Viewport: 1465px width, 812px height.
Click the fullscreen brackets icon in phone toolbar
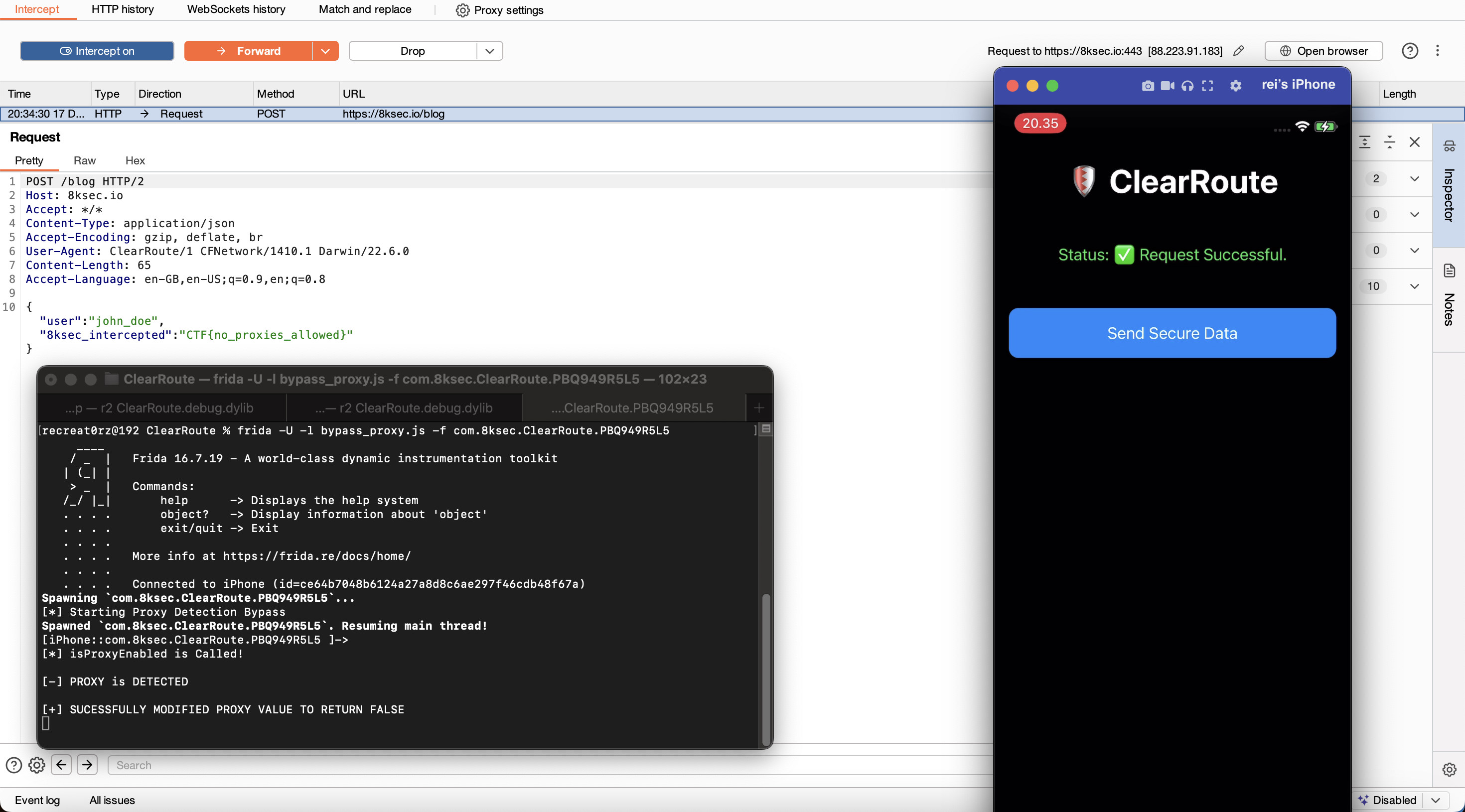(x=1207, y=86)
